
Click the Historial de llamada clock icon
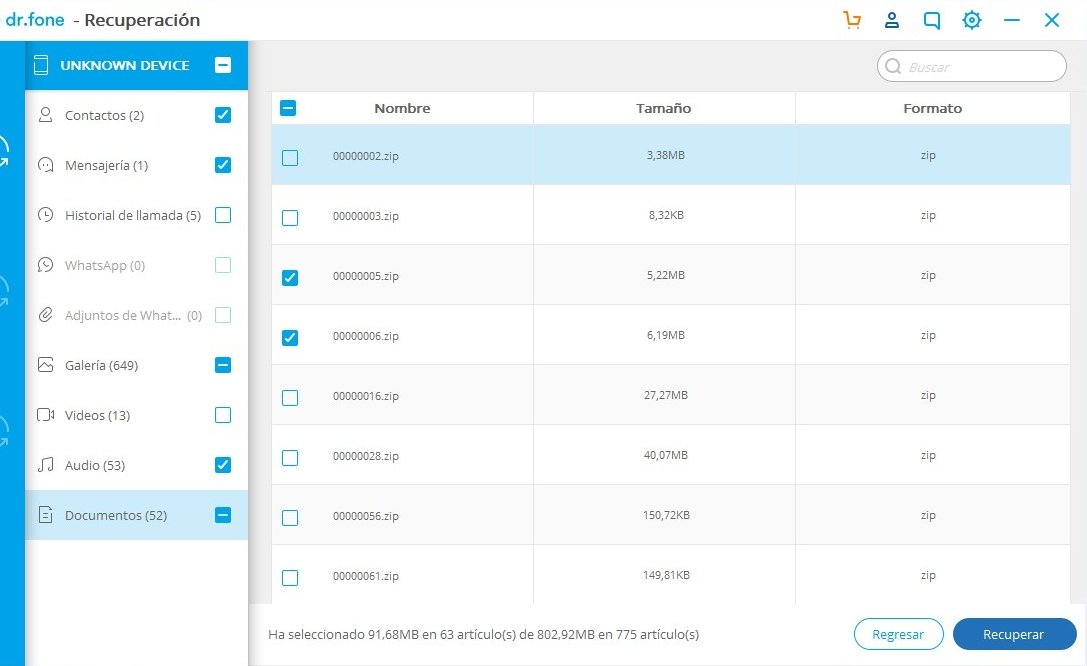[x=46, y=215]
